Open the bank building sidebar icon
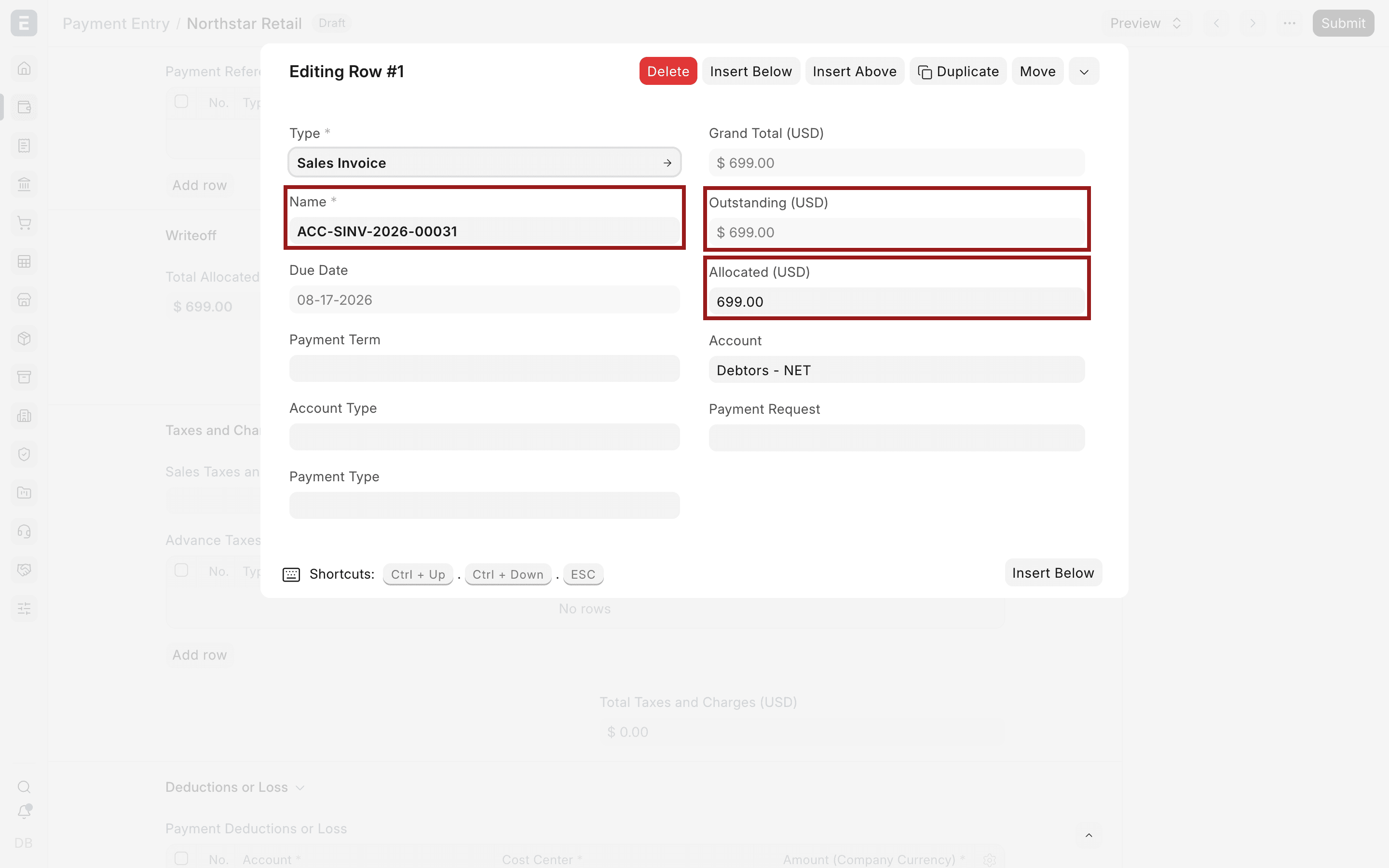1389x868 pixels. click(24, 184)
